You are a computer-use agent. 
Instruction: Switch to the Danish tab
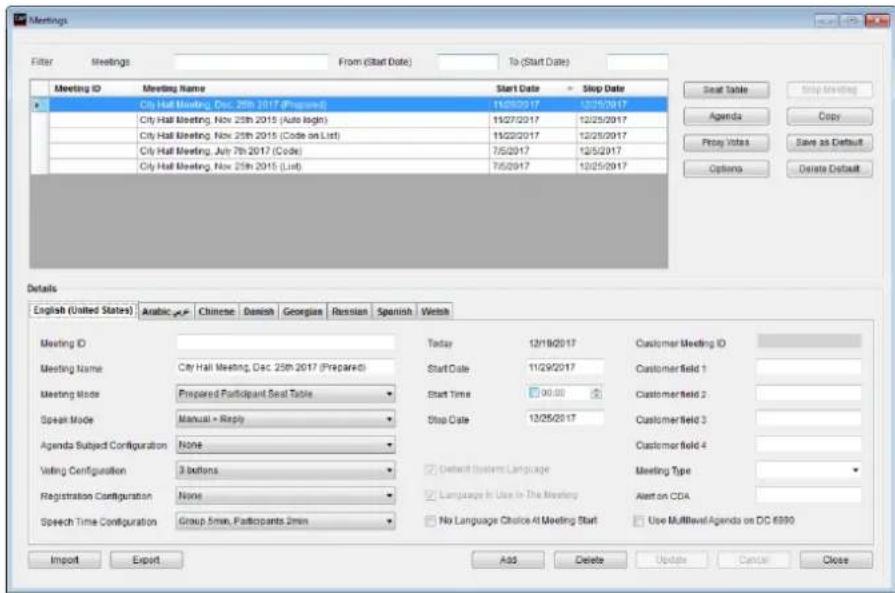(x=259, y=312)
